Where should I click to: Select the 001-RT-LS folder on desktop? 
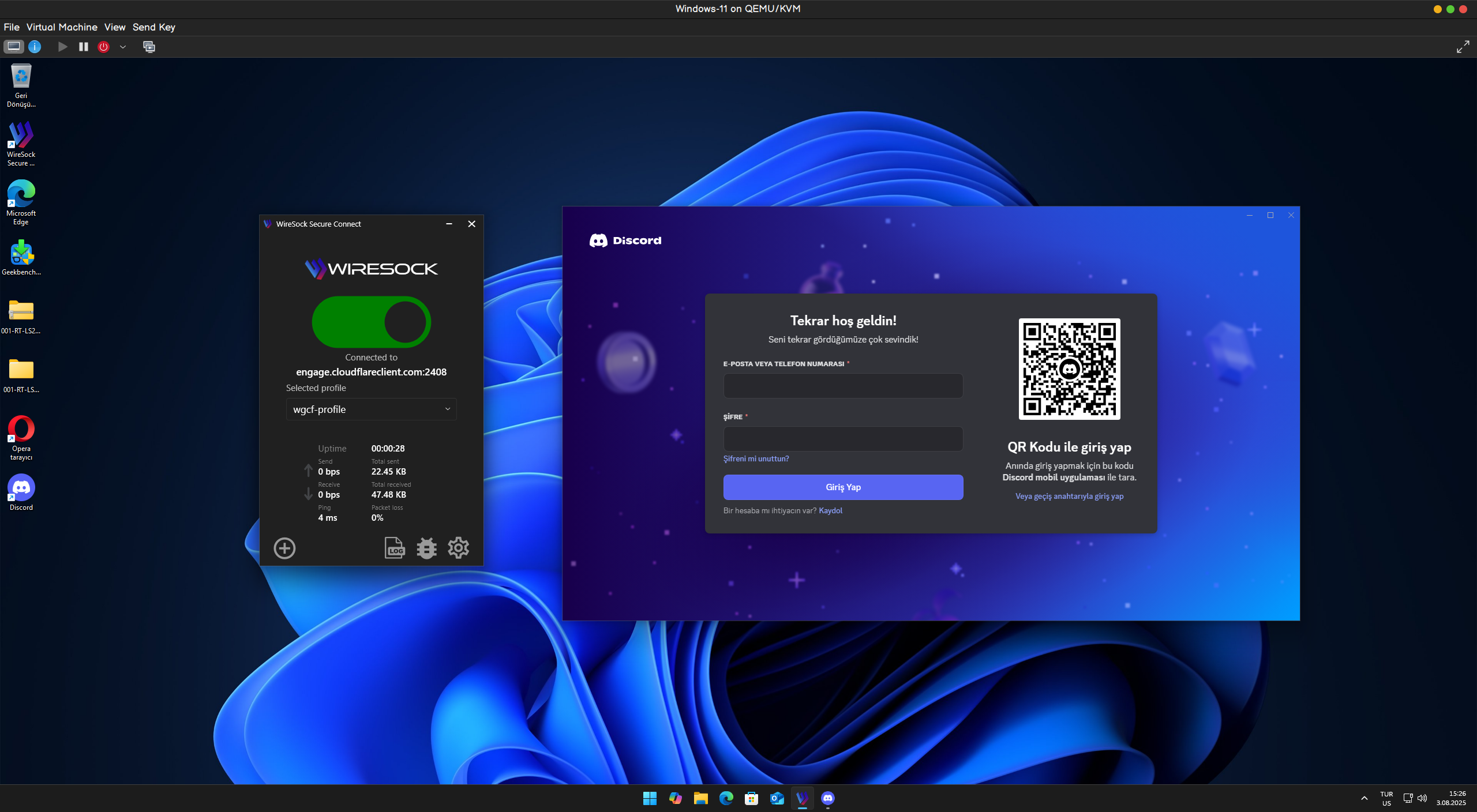coord(21,375)
